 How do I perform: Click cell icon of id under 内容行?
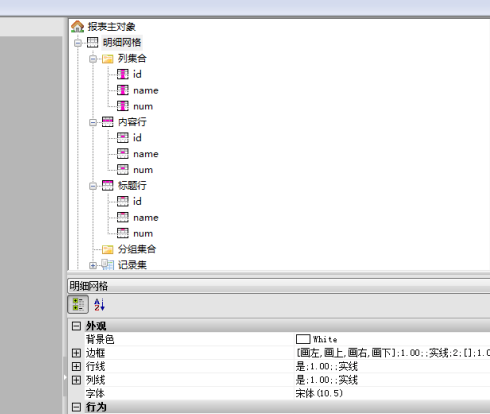pyautogui.click(x=123, y=138)
